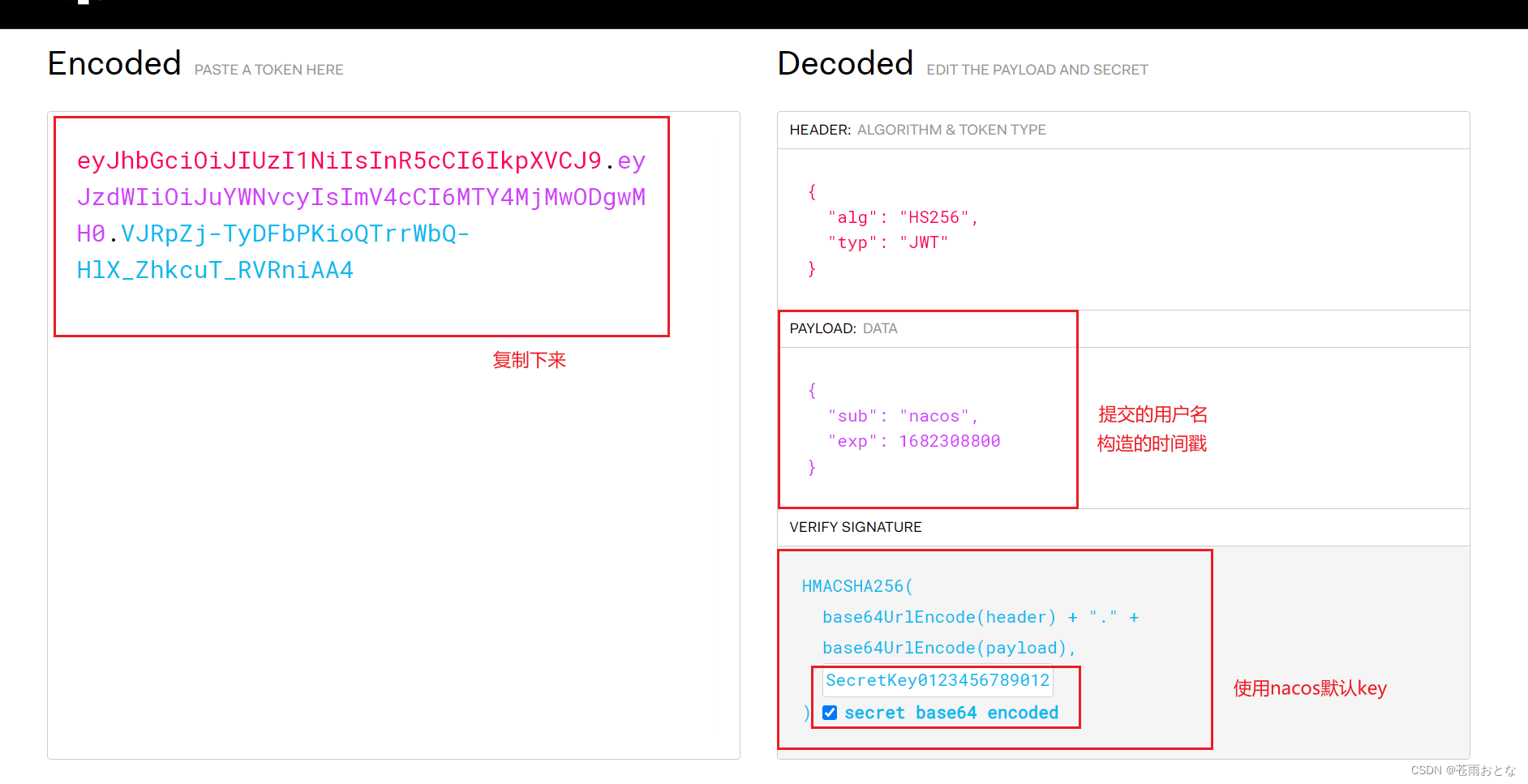
Task: Click the HEADER: ALGORITHM & TOKEN TYPE label
Action: [917, 130]
